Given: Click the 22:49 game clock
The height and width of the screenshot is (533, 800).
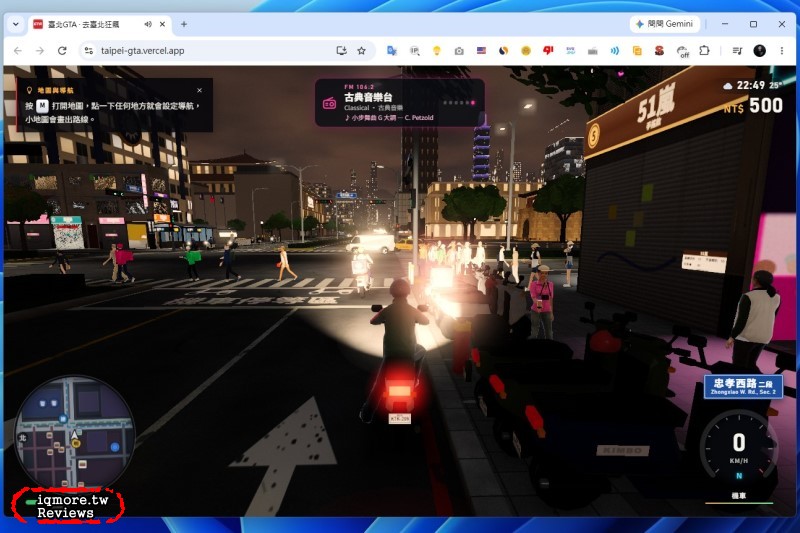Looking at the screenshot, I should [x=751, y=85].
